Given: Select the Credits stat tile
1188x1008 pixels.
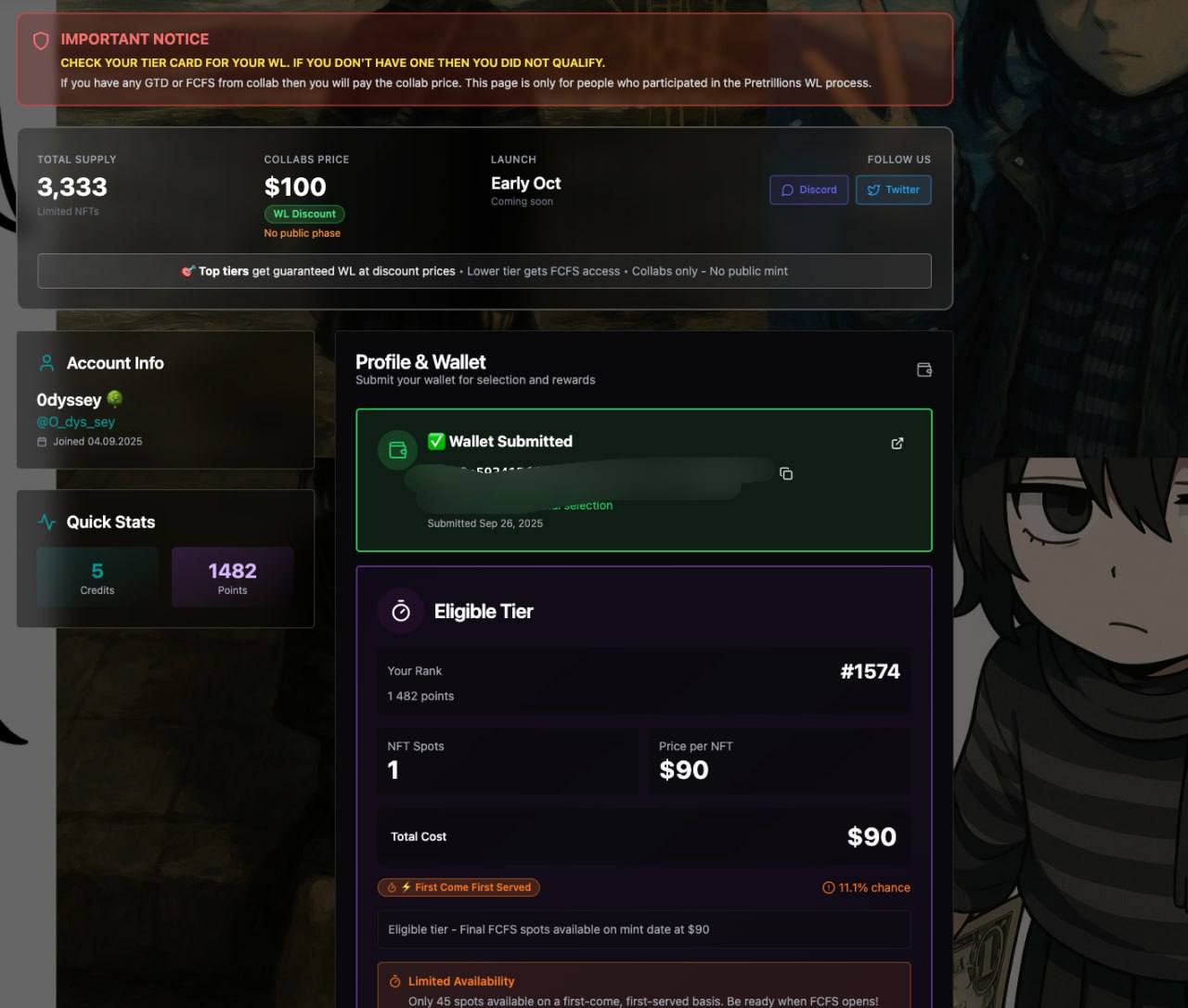Looking at the screenshot, I should pos(97,576).
